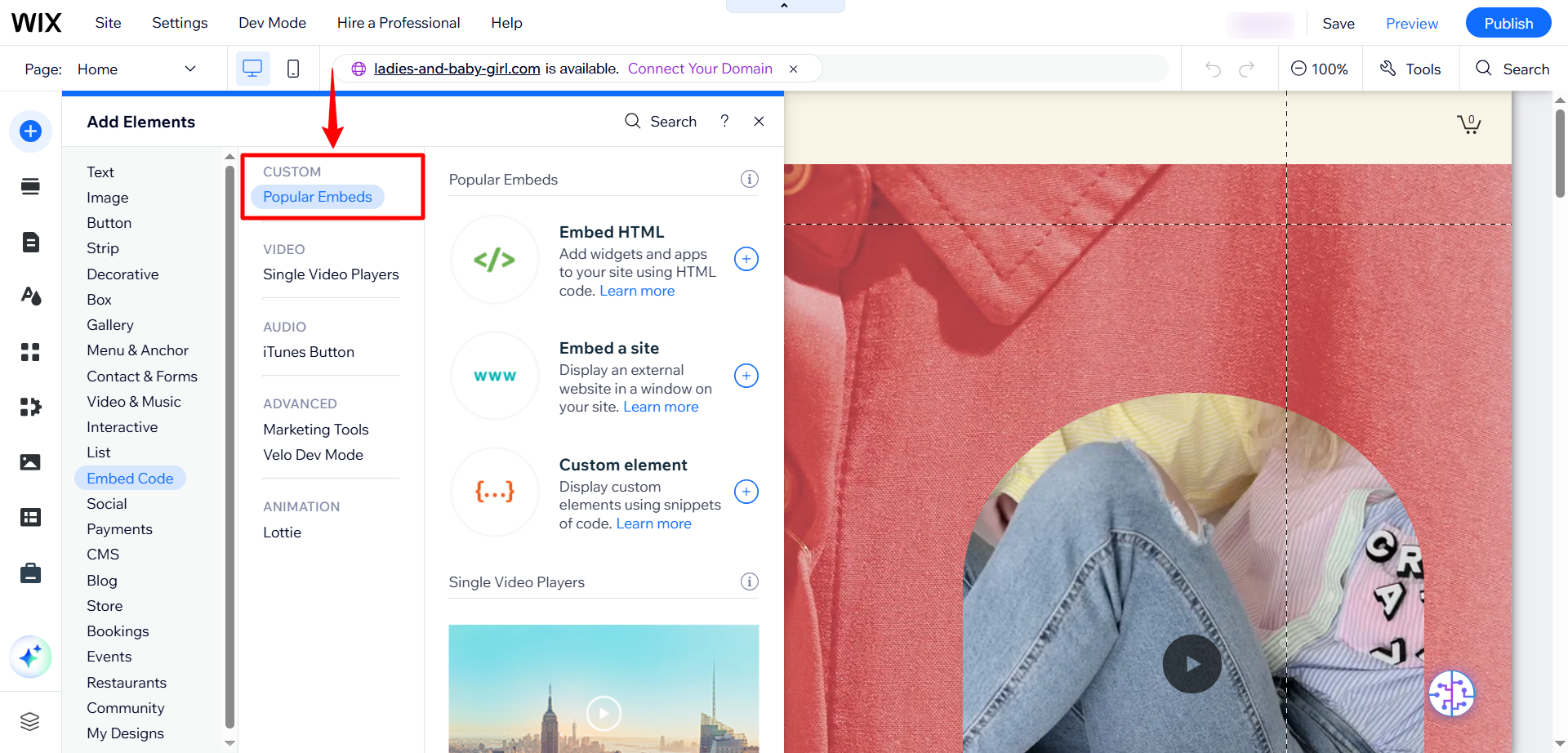Click the Undo arrow icon
Screen dimensions: 1568x753
[1213, 69]
